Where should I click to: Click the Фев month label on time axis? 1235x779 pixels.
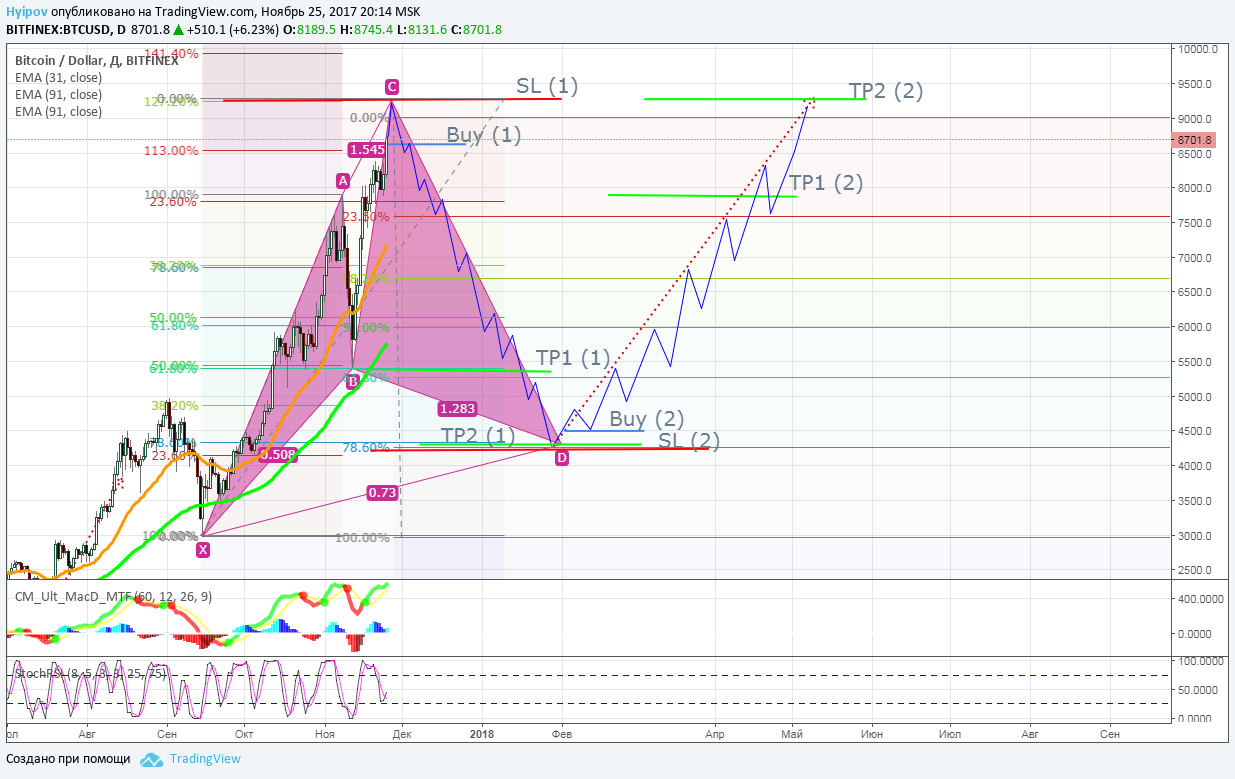click(x=561, y=735)
